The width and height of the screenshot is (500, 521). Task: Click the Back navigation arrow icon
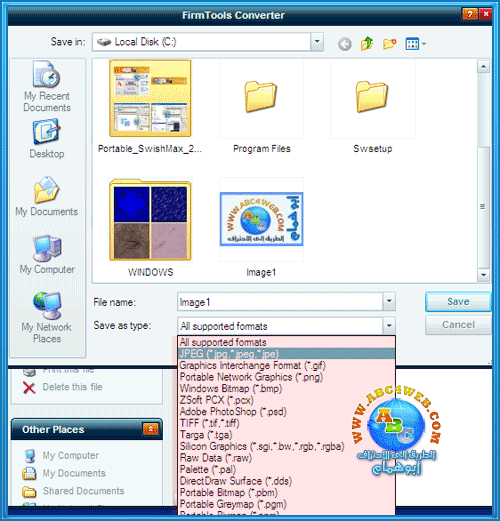pyautogui.click(x=345, y=44)
